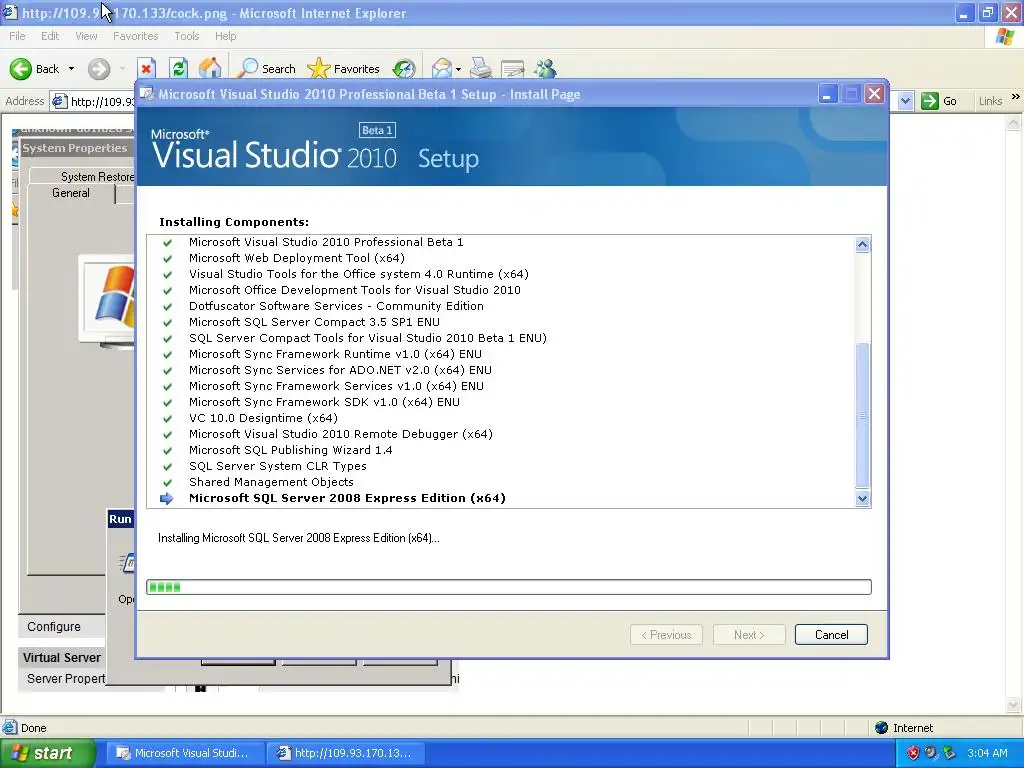Click the red security shield tray icon
This screenshot has height=768, width=1024.
coord(913,754)
